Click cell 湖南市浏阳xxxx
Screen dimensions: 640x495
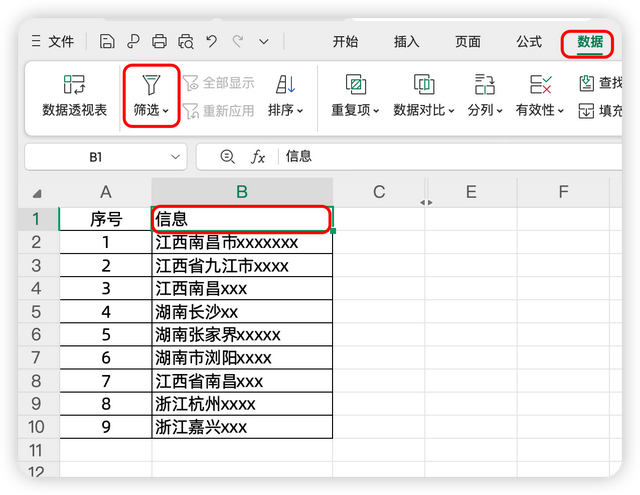click(x=242, y=358)
